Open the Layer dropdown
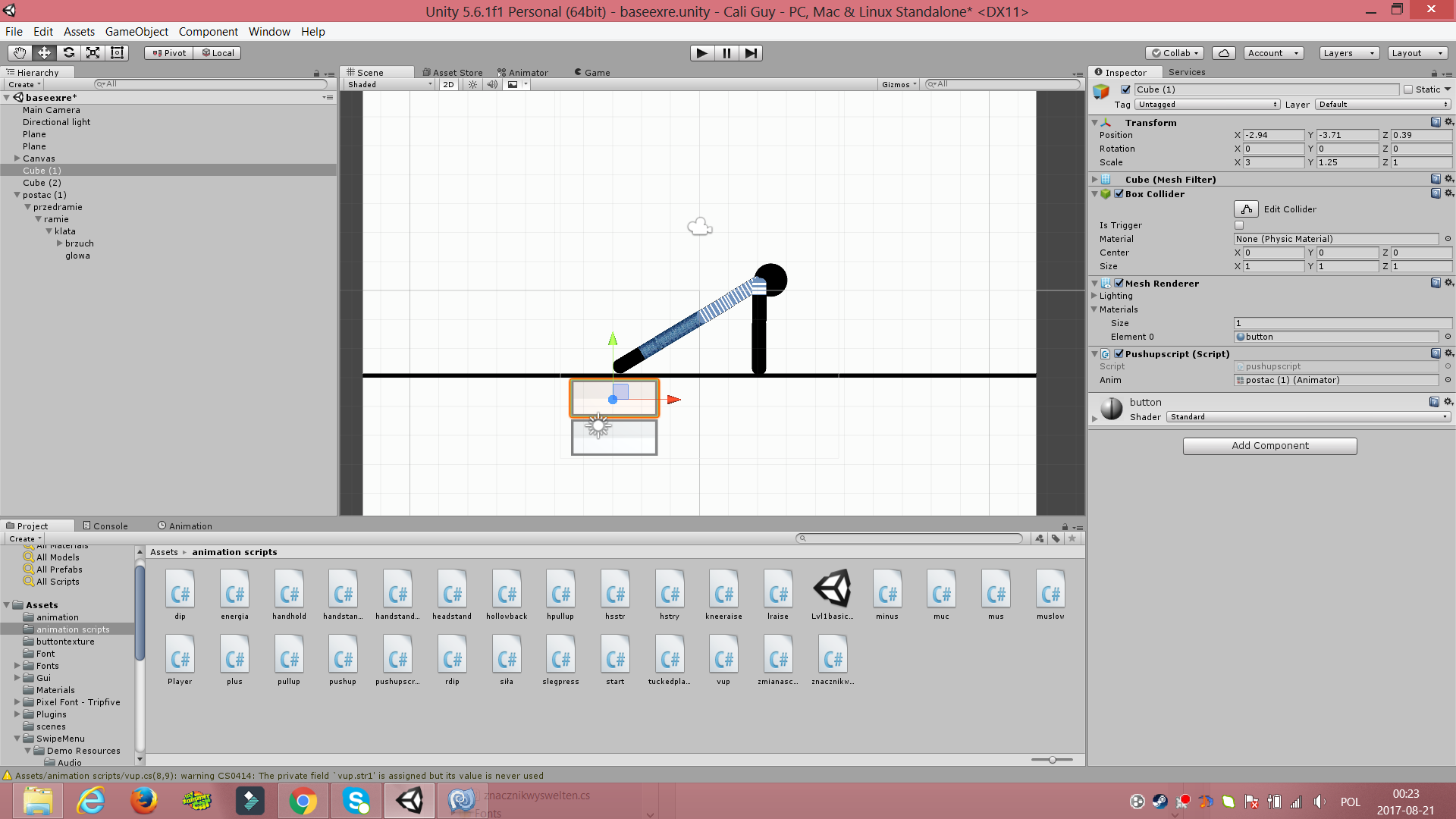Screen dimensions: 1456x819 coord(1383,105)
